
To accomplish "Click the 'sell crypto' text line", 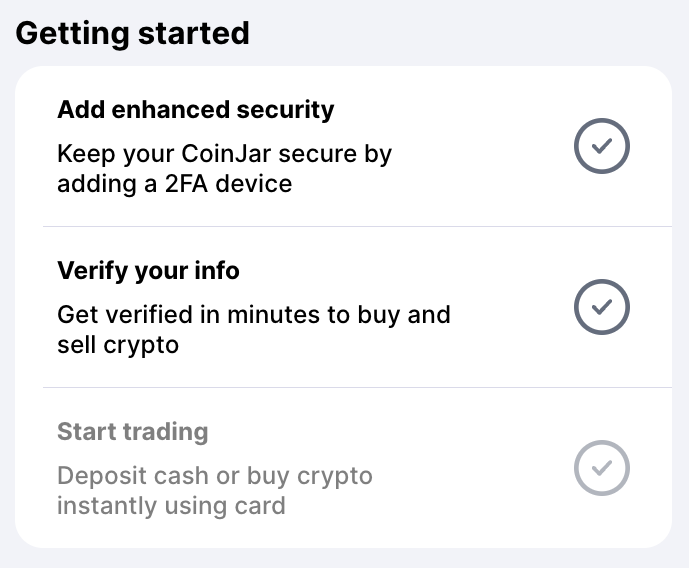I will click(x=118, y=345).
